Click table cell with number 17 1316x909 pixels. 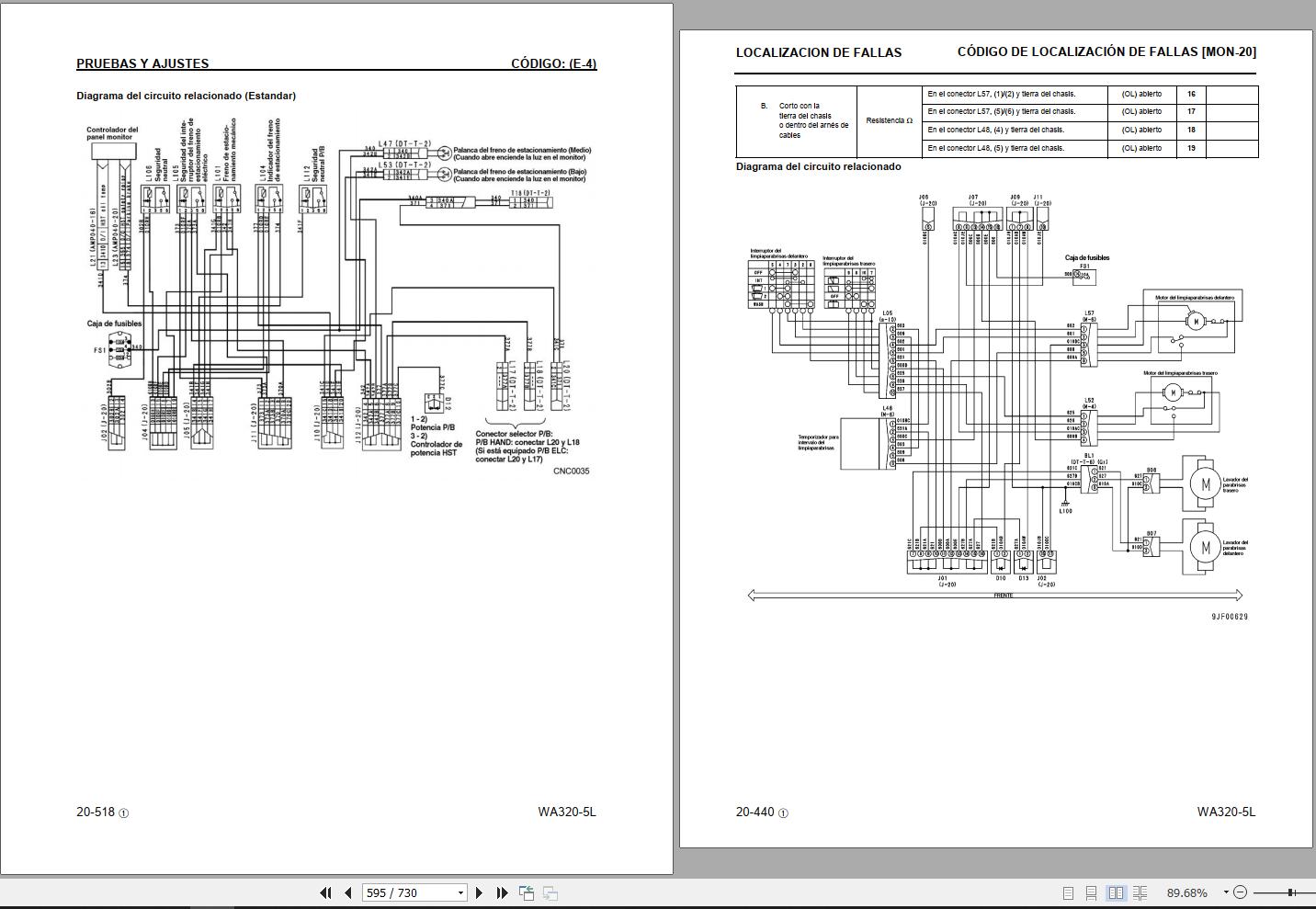(1191, 111)
